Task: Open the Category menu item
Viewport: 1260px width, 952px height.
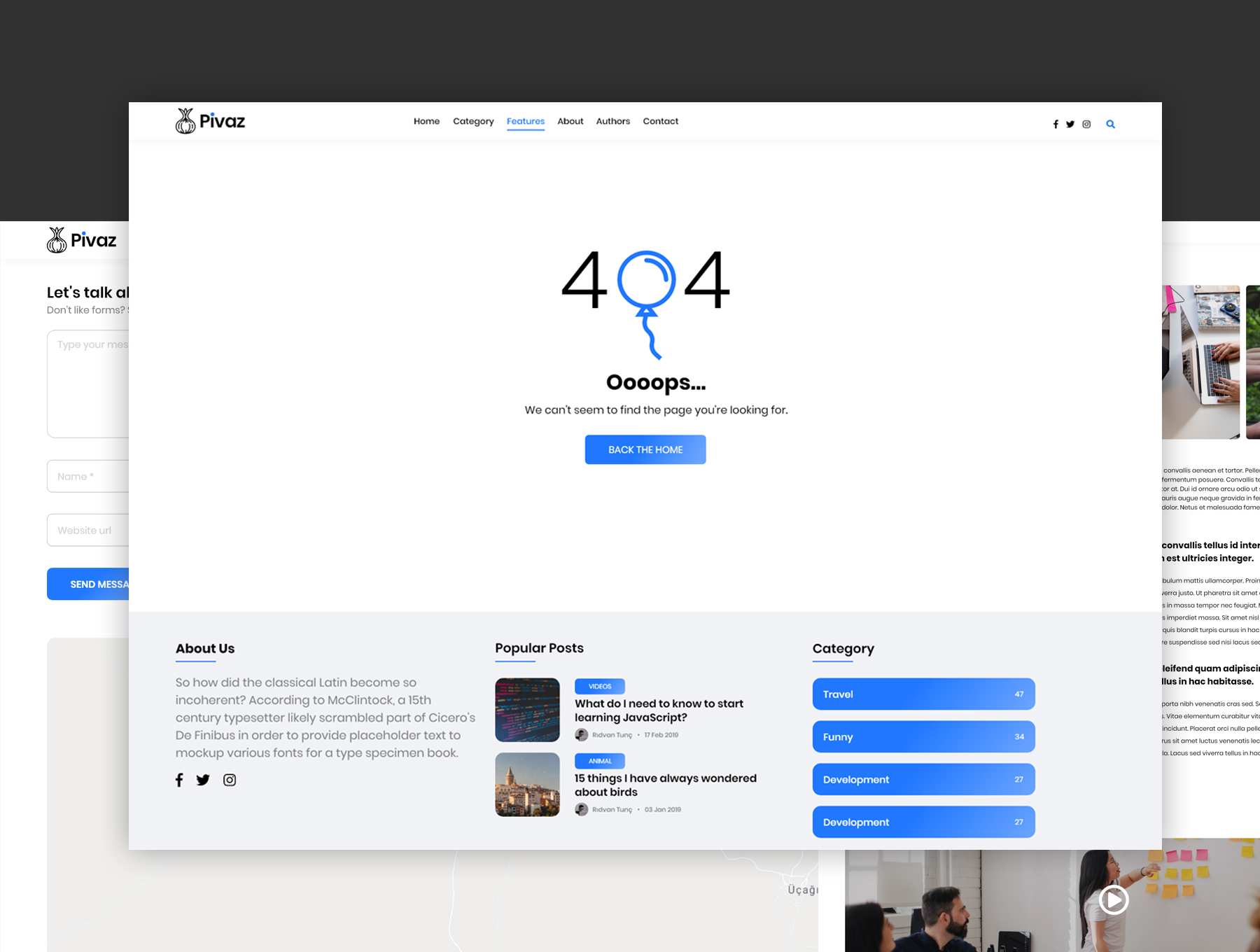Action: pyautogui.click(x=473, y=121)
